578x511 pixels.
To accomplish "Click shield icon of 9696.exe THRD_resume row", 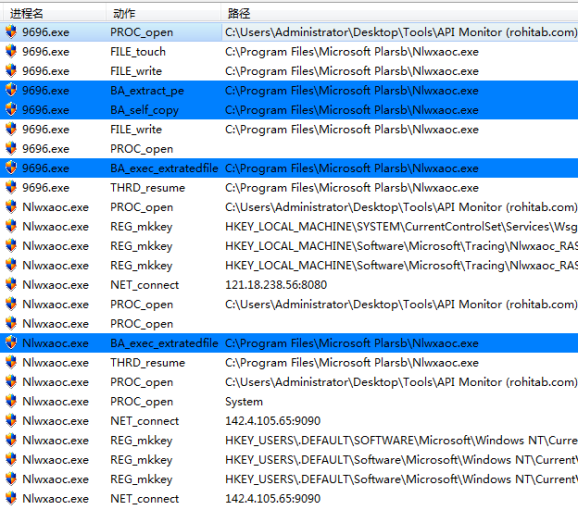I will click(x=11, y=188).
